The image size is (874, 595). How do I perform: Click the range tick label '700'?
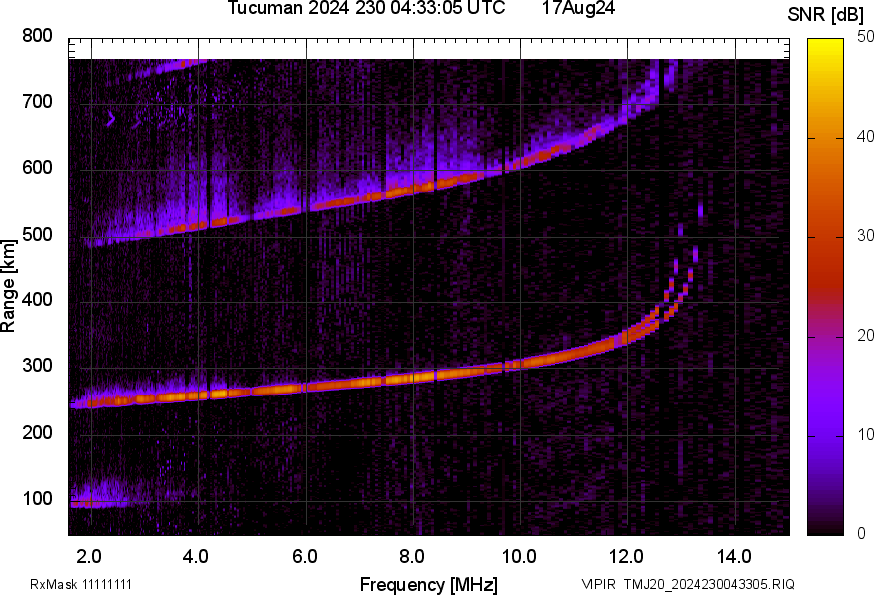[37, 102]
